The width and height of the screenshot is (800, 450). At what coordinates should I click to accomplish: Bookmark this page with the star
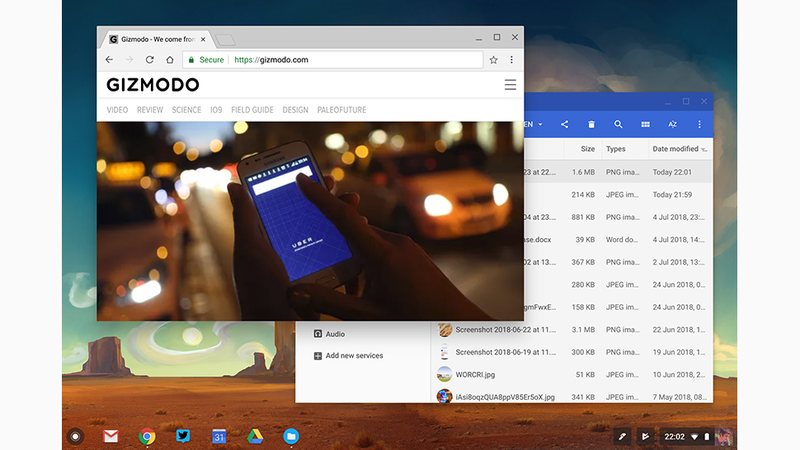coord(493,60)
